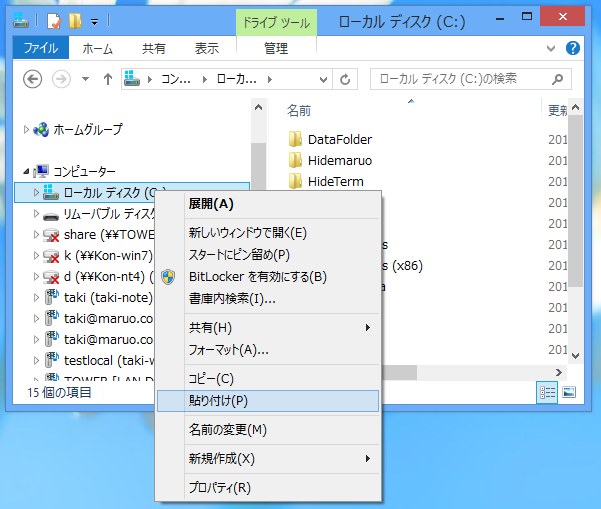
Task: Open the 新規作成(X) submenu
Action: pos(268,459)
